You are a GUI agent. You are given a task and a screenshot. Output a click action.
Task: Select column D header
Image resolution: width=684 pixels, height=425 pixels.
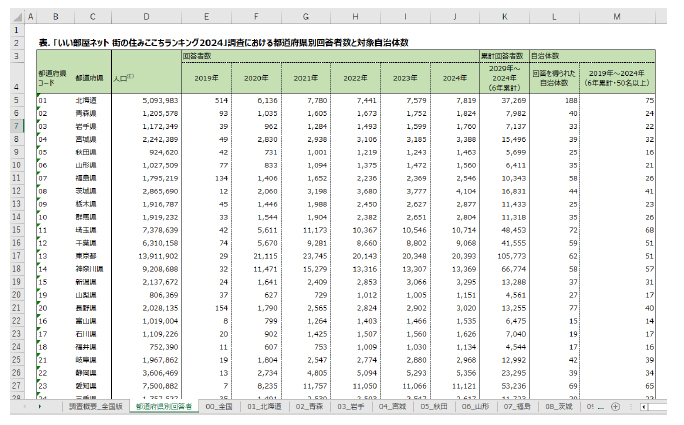[146, 15]
